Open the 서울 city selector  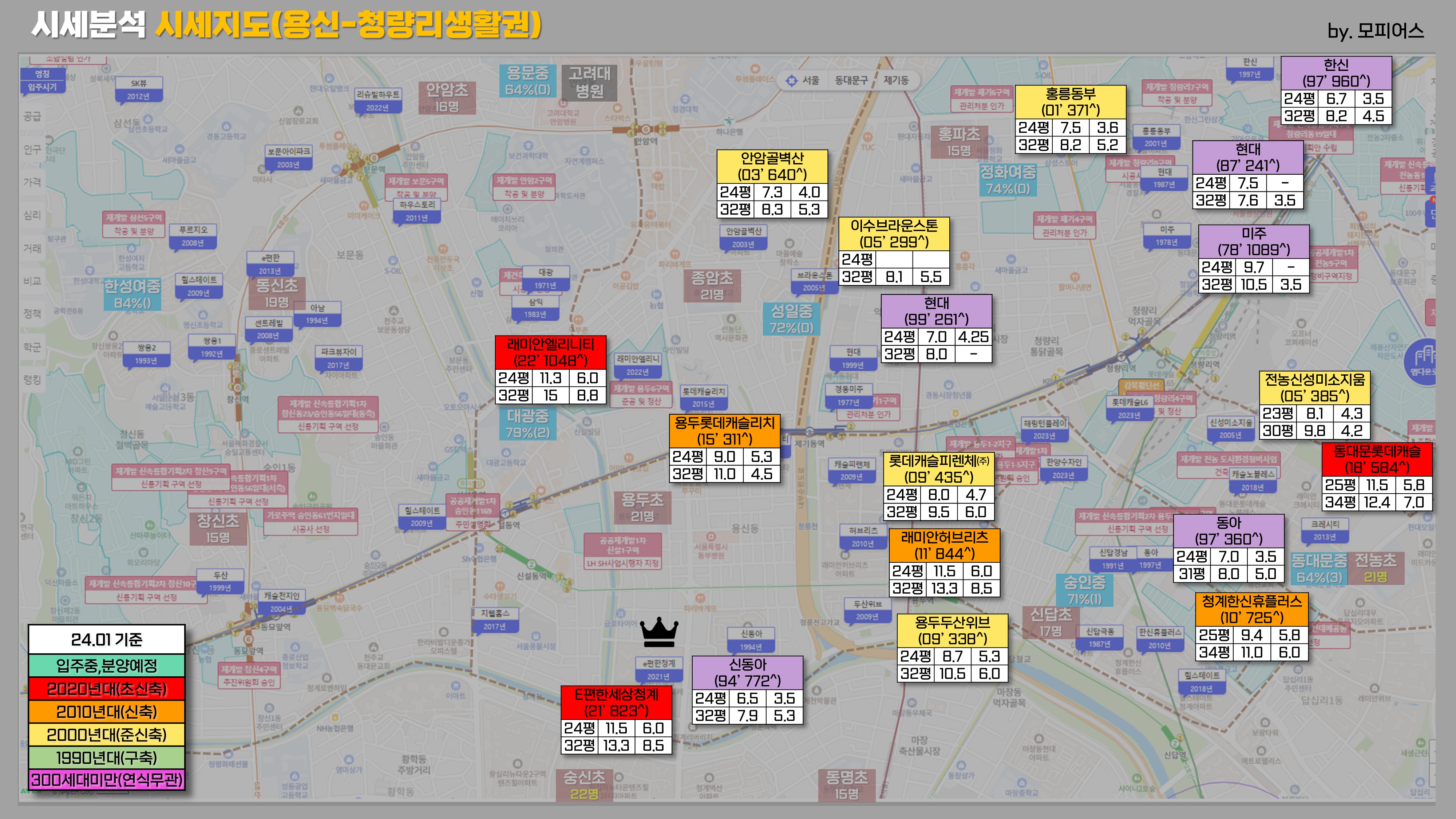point(811,80)
